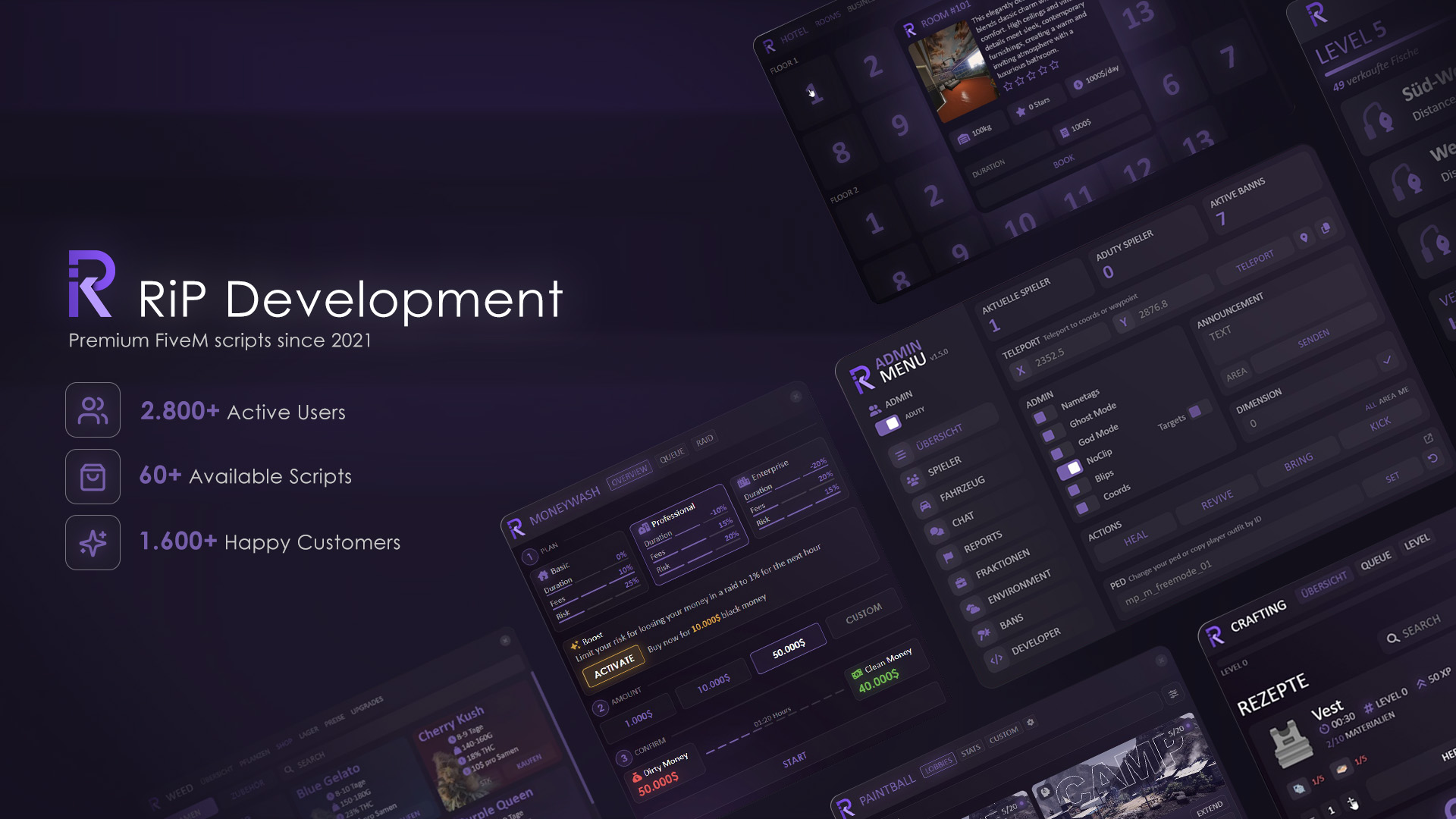Click the Happy Customers sparkle icon
This screenshot has width=1456, height=819.
pos(93,543)
